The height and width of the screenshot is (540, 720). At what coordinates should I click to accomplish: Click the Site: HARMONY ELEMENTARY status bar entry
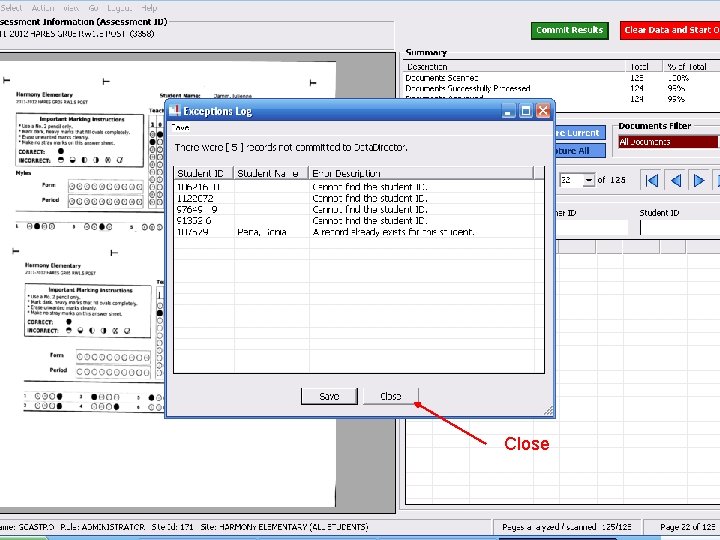tap(284, 527)
